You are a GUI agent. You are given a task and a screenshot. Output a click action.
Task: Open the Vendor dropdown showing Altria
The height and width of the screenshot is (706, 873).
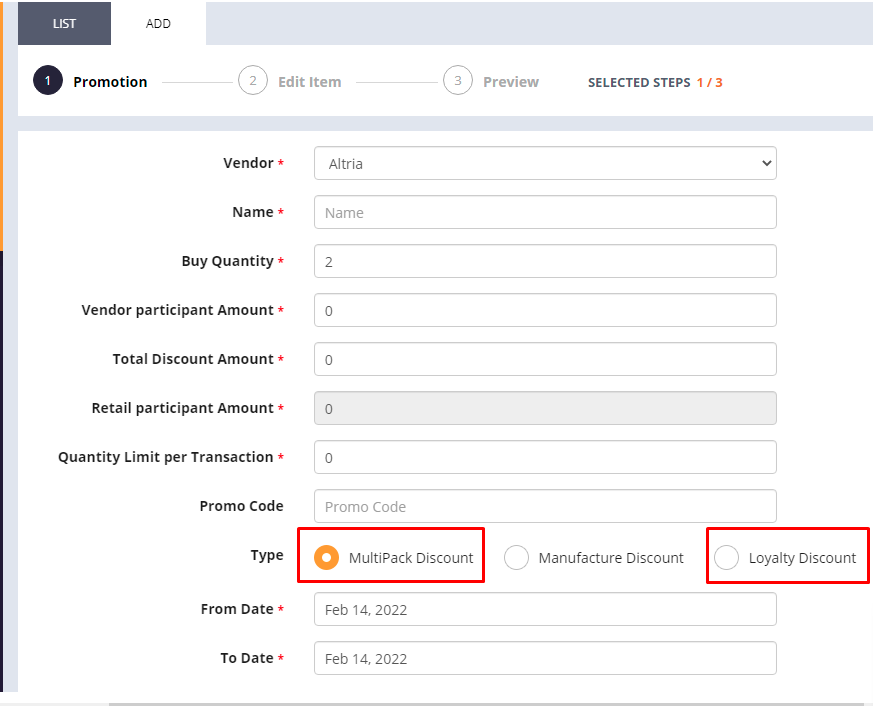tap(545, 163)
